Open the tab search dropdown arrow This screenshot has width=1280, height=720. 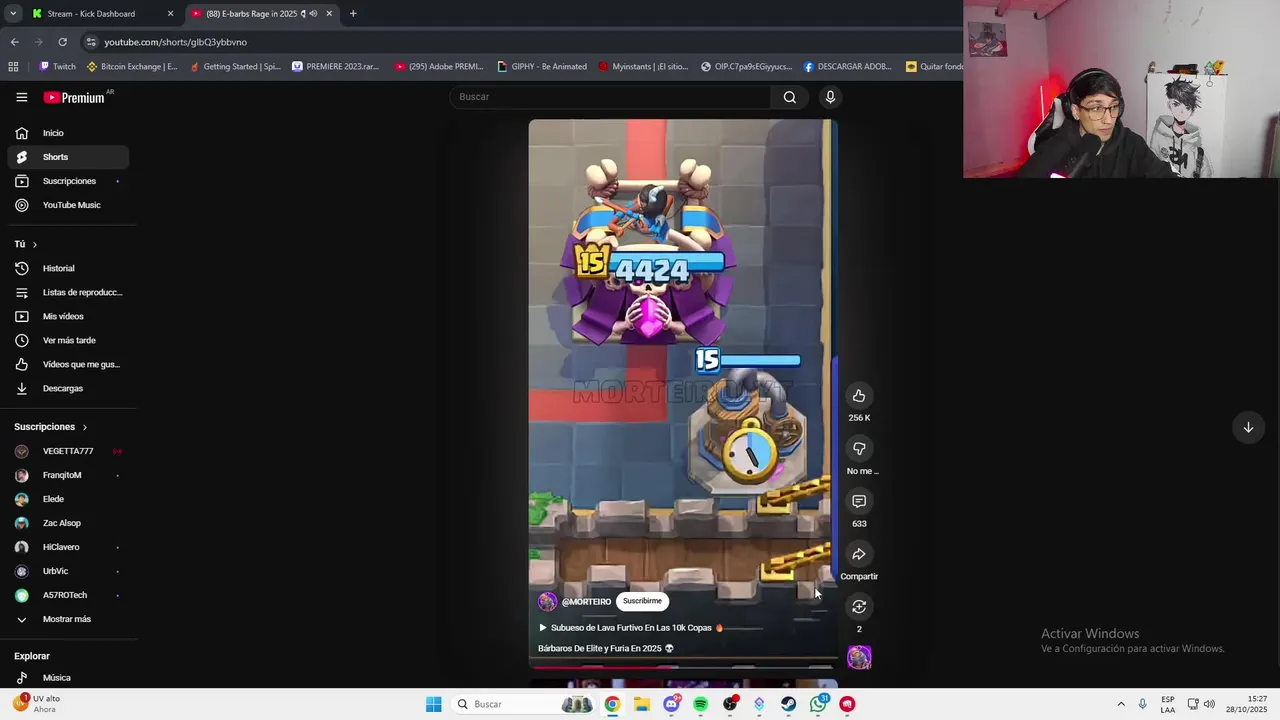coord(12,14)
